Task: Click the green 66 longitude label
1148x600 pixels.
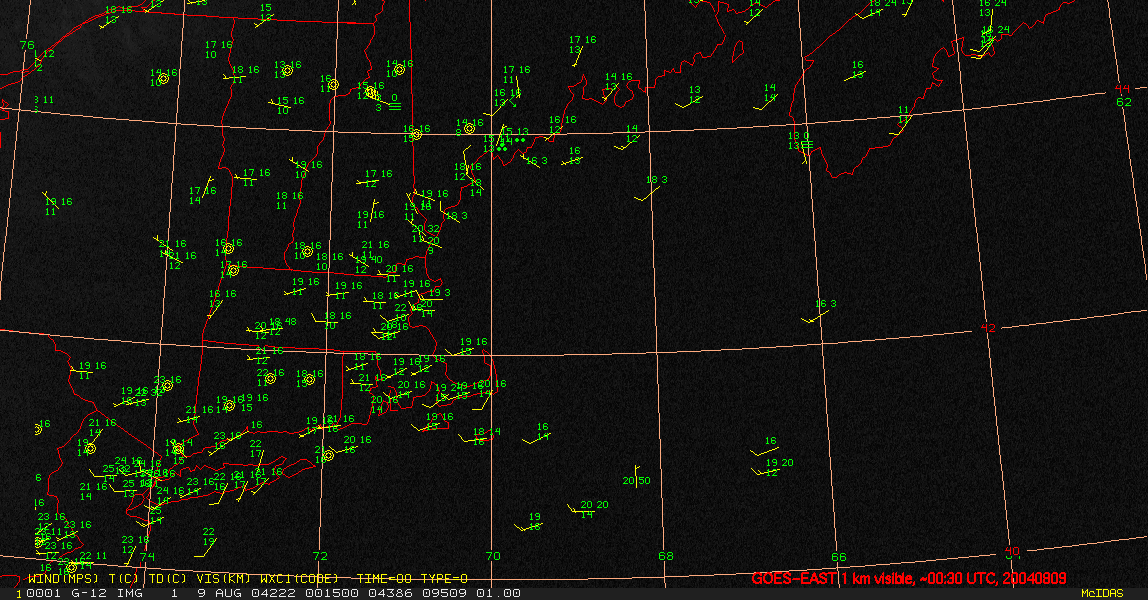Action: 838,557
